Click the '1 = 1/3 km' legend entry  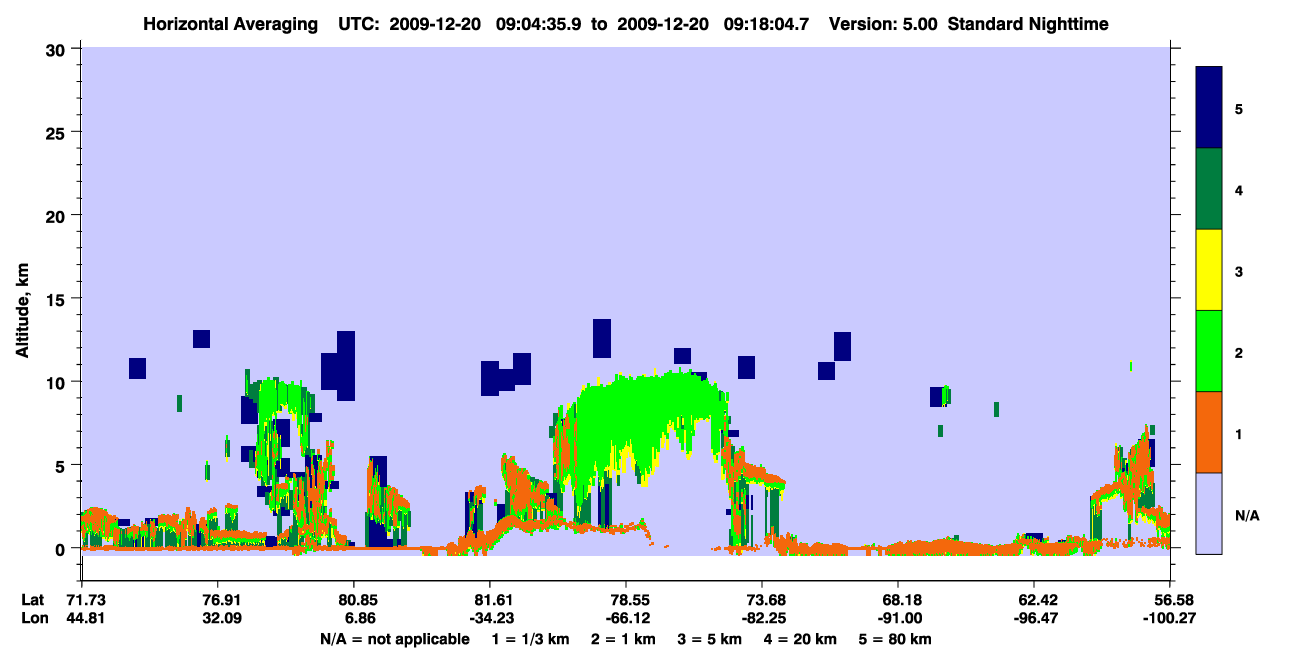point(530,639)
